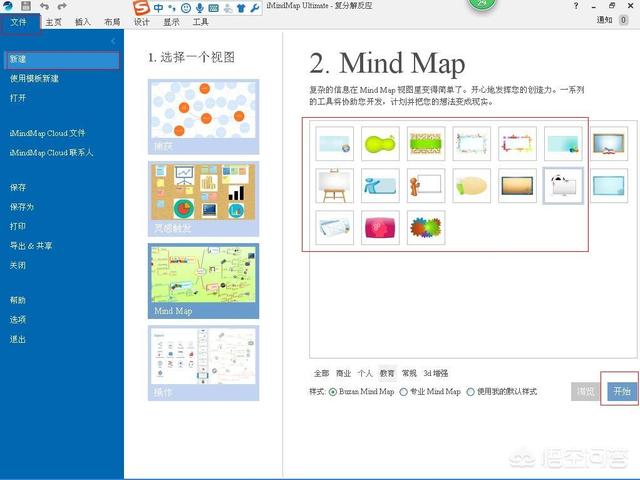Pick the easel whiteboard central idea
The height and width of the screenshot is (480, 640).
pyautogui.click(x=334, y=185)
